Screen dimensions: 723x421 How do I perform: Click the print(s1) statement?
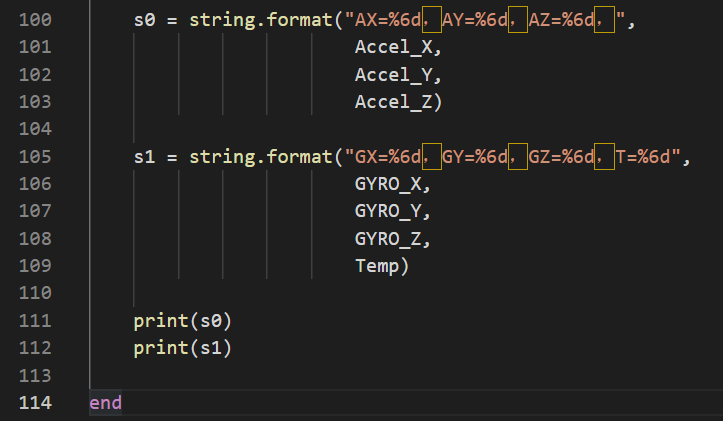click(x=183, y=348)
